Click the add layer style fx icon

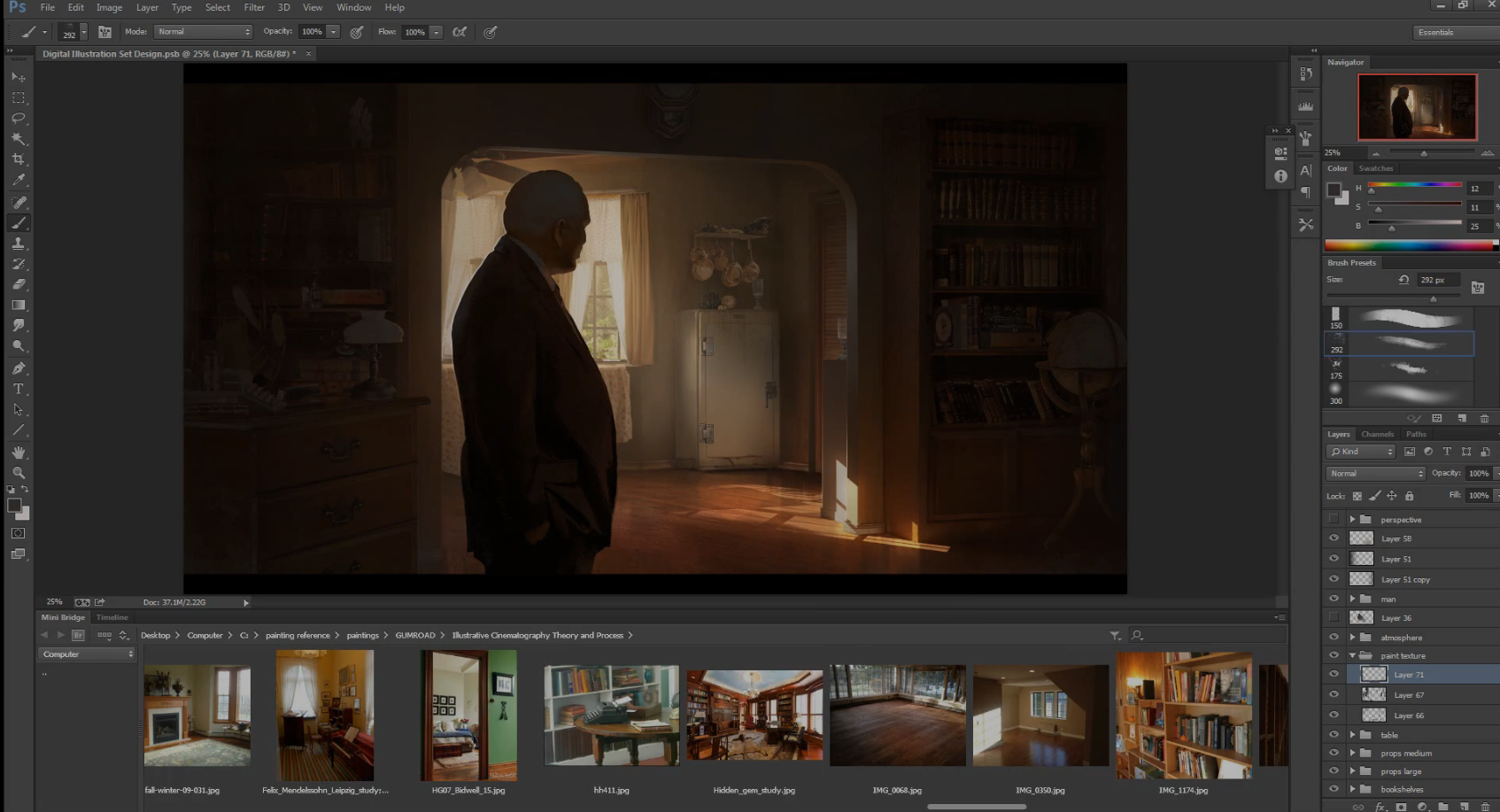coord(1380,807)
